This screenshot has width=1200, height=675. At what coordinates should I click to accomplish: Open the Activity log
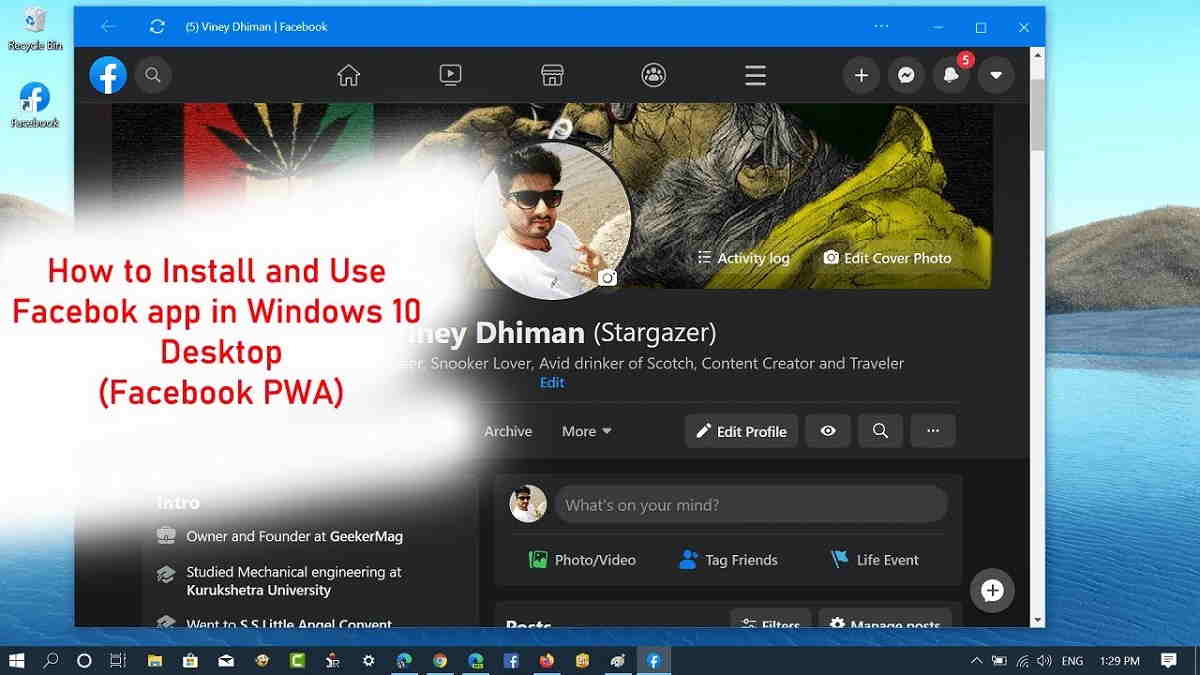743,258
